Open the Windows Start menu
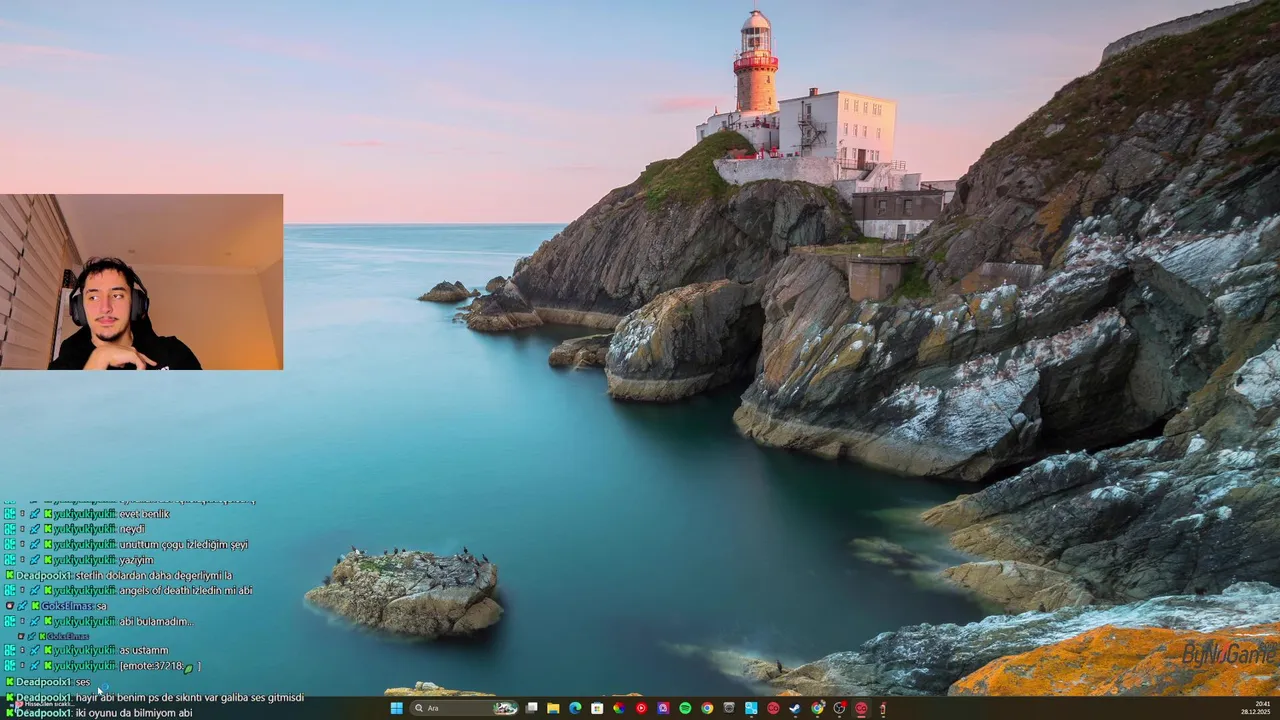Image resolution: width=1280 pixels, height=720 pixels. click(397, 708)
